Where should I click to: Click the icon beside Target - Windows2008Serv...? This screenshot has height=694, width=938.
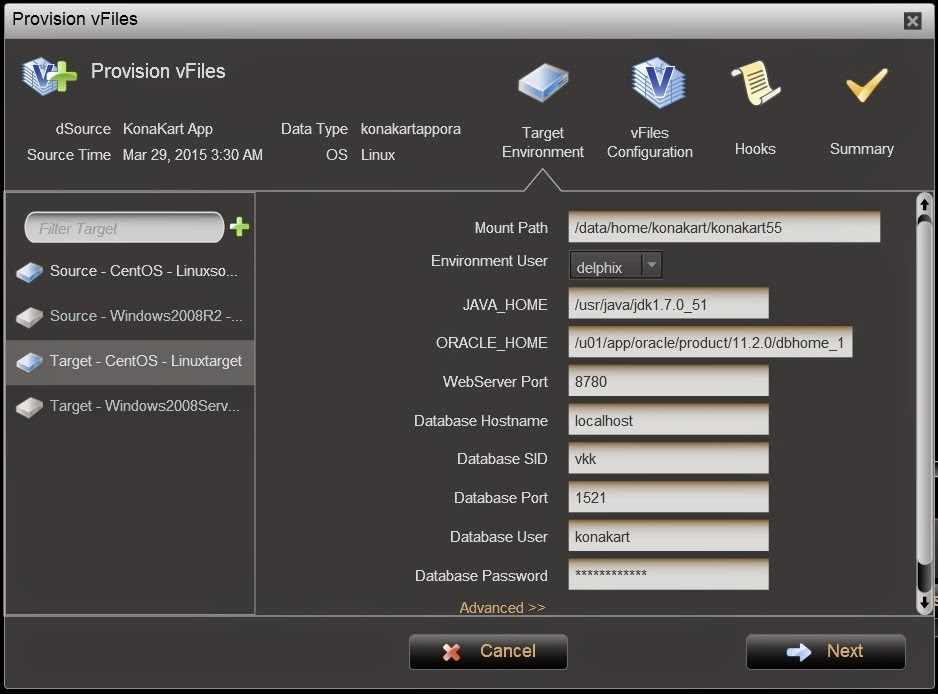click(29, 407)
